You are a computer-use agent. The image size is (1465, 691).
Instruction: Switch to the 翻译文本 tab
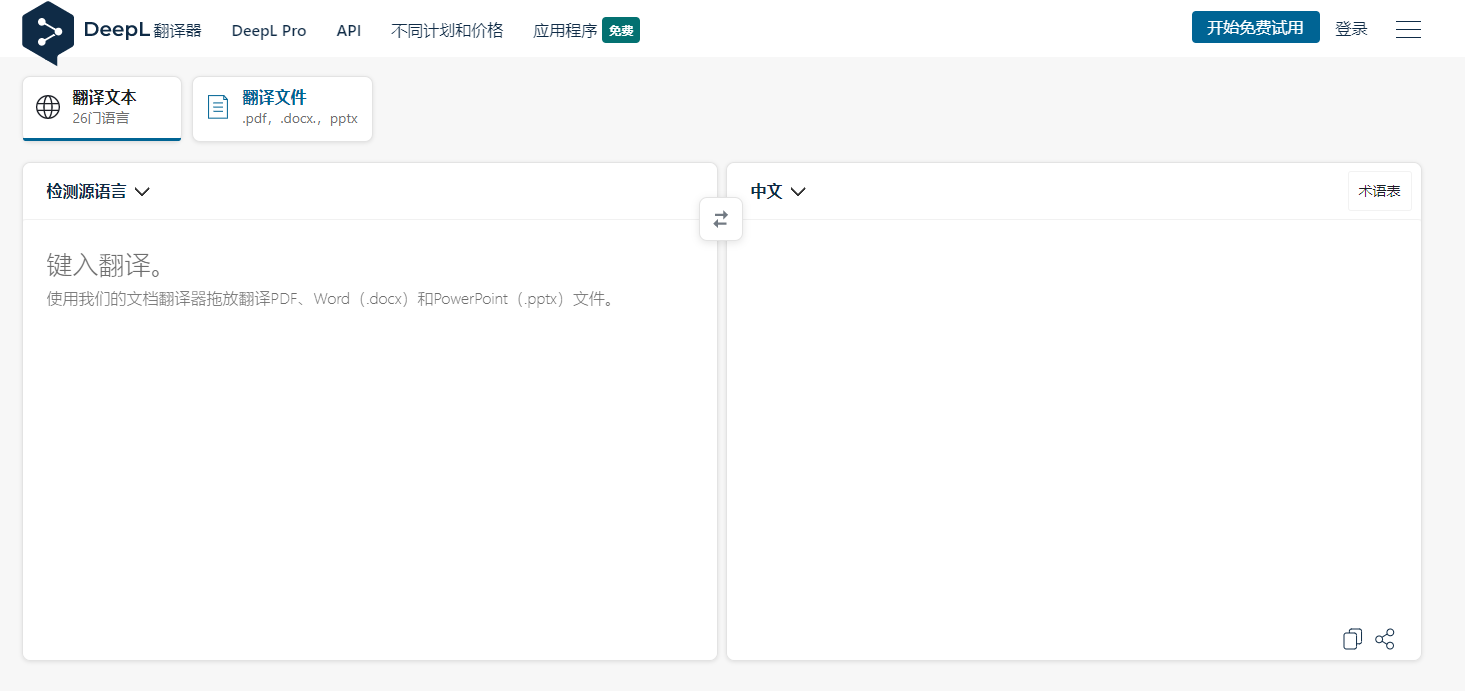coord(102,108)
